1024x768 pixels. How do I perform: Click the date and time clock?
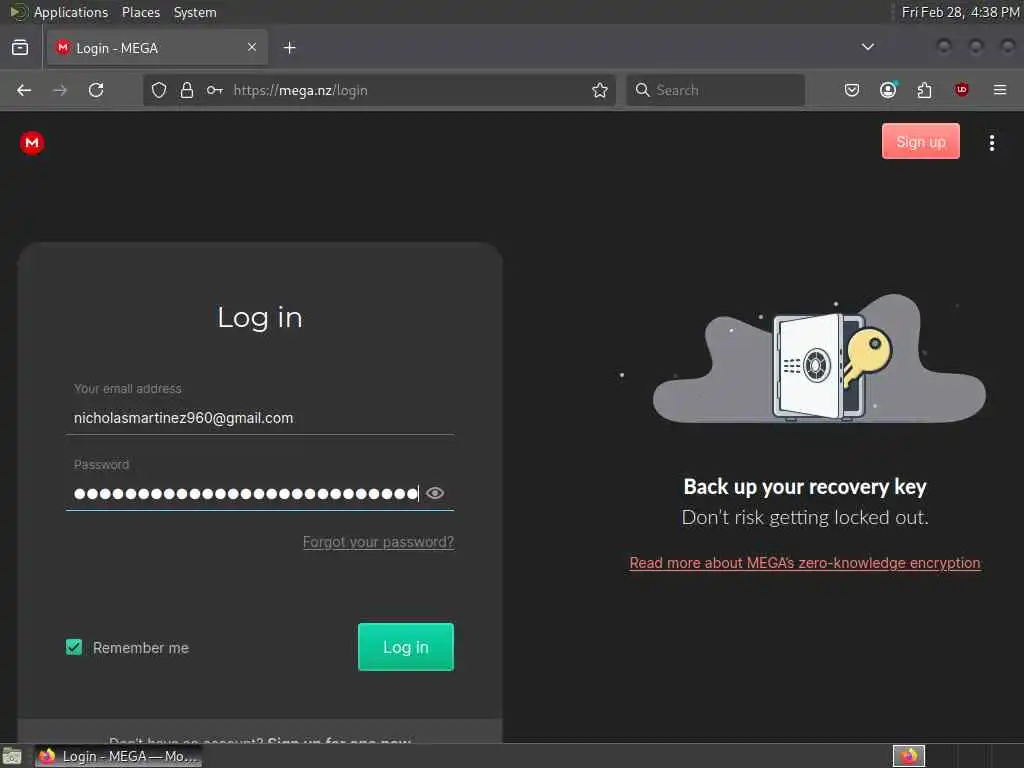(x=960, y=12)
